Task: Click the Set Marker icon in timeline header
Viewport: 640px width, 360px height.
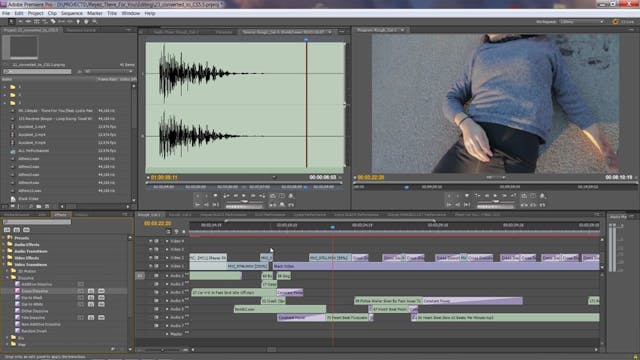Action: (x=184, y=231)
